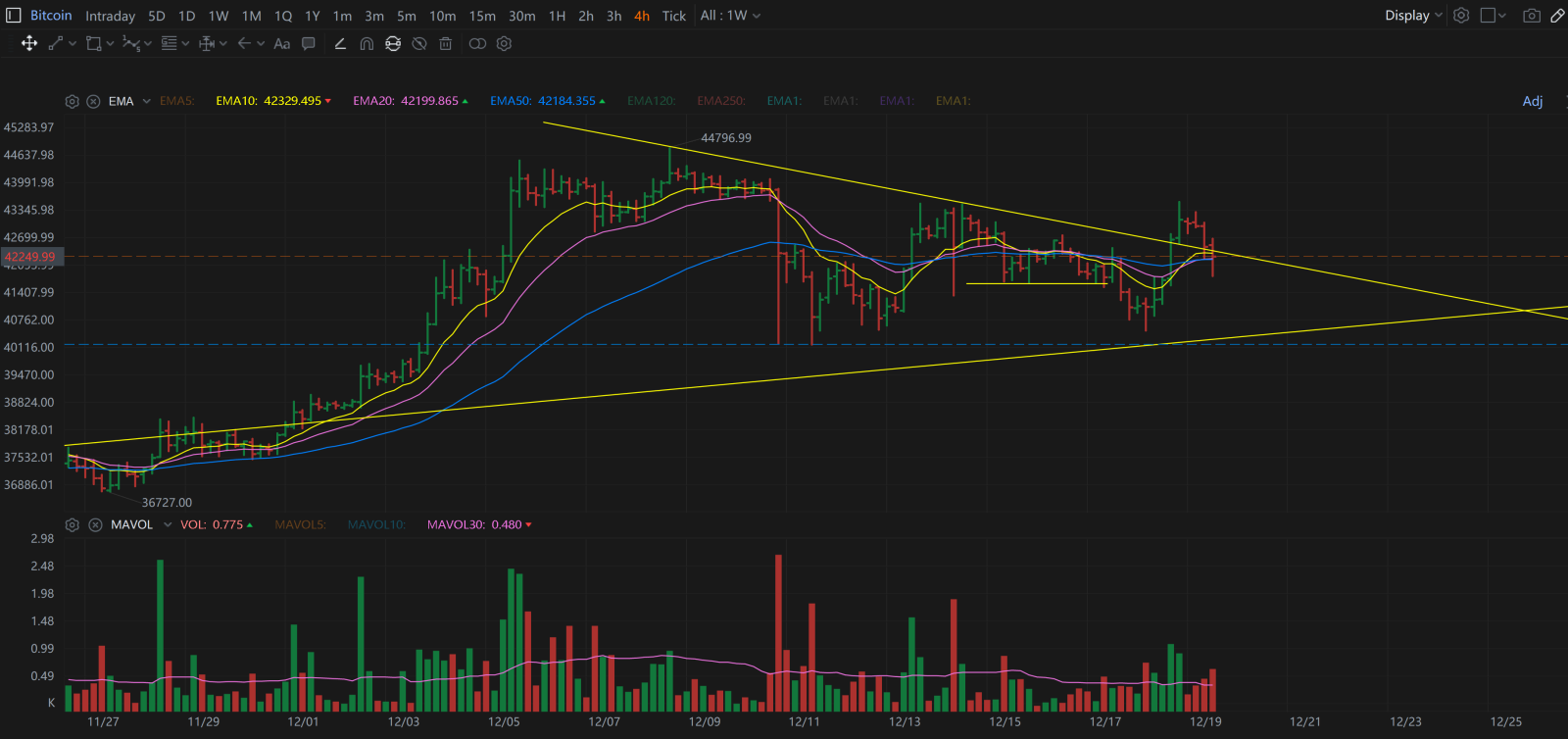Select the rectangle shape drawing tool
The image size is (1568, 739).
[93, 43]
